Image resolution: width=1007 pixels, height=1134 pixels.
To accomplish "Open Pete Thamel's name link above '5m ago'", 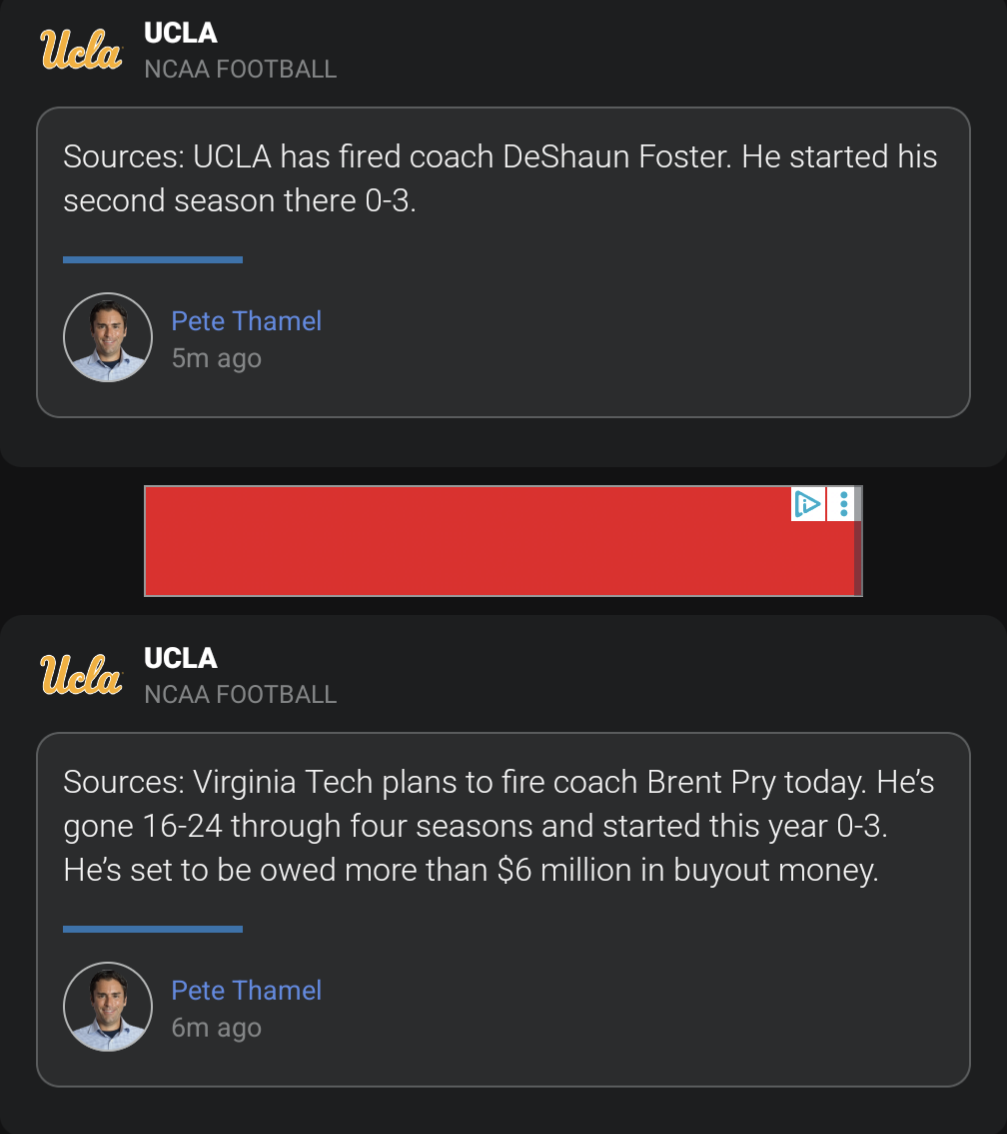I will 246,321.
